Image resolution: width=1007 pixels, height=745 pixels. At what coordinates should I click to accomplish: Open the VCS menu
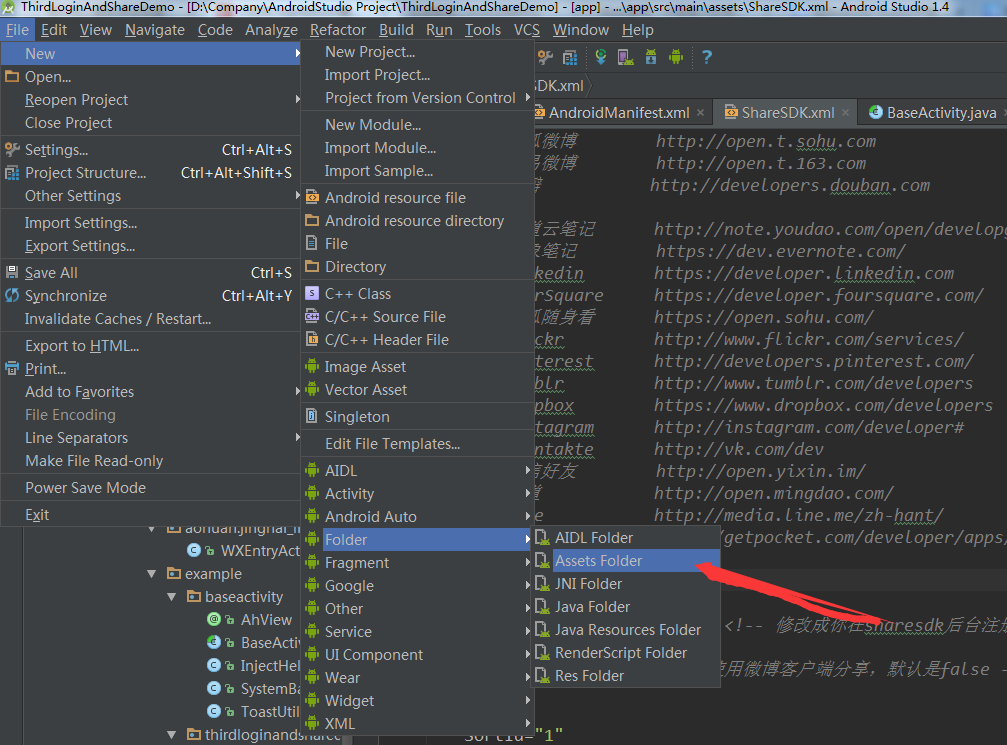[527, 30]
